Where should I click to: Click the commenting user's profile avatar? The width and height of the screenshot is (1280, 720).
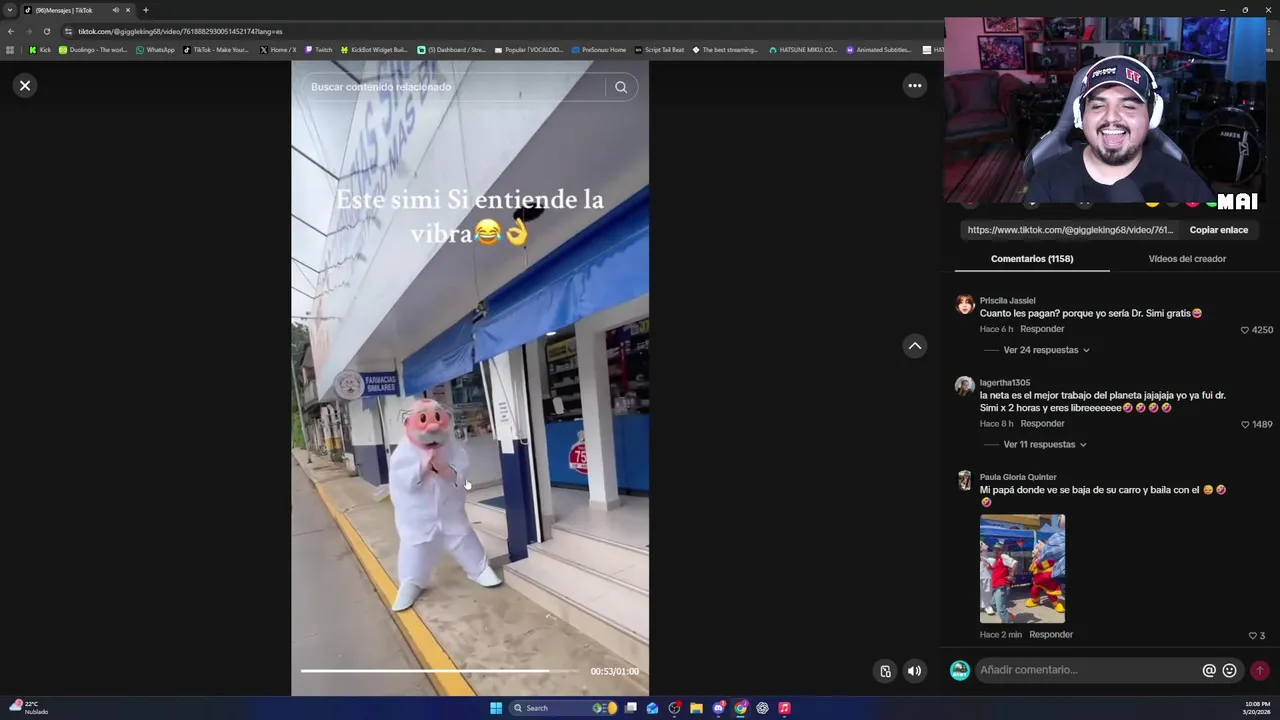[x=959, y=670]
